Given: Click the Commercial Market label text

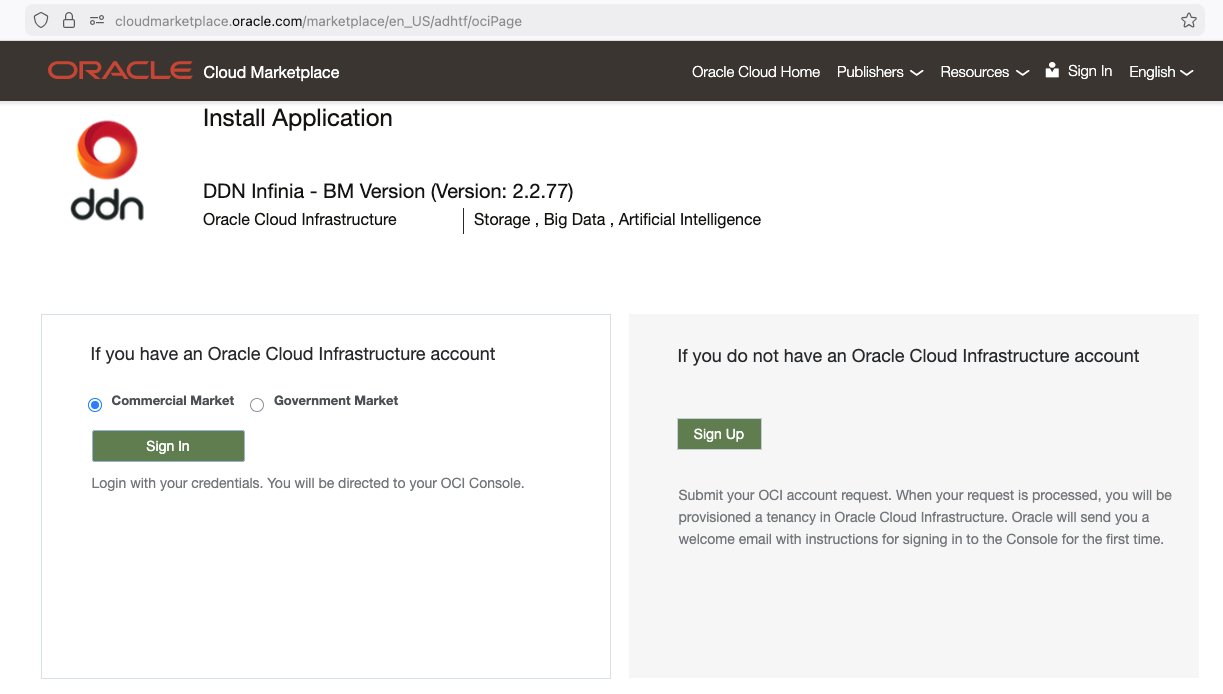Looking at the screenshot, I should tap(172, 401).
